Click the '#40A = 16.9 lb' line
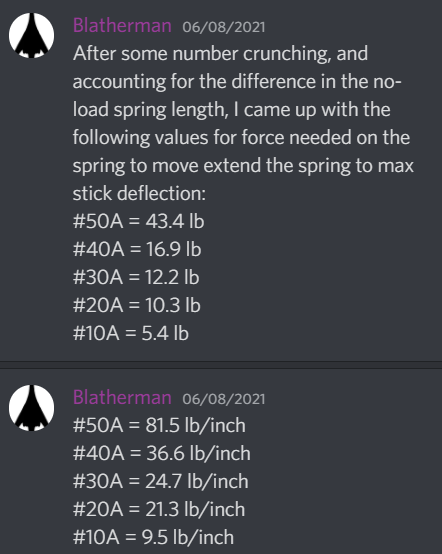Screen dimensions: 442x554 pyautogui.click(x=137, y=249)
